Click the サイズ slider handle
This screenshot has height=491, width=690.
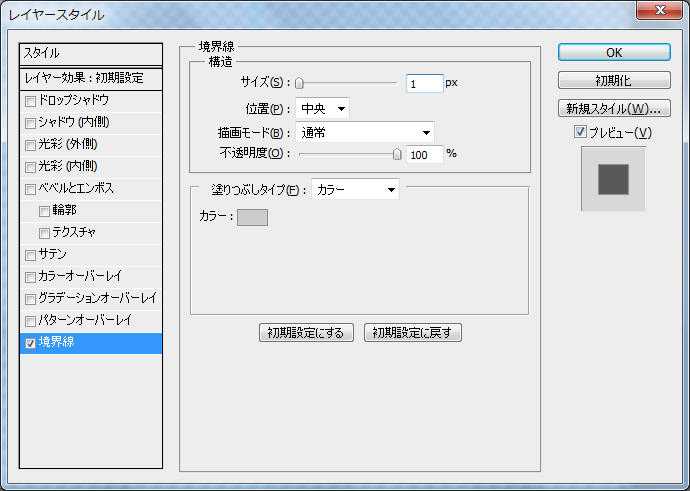(299, 83)
